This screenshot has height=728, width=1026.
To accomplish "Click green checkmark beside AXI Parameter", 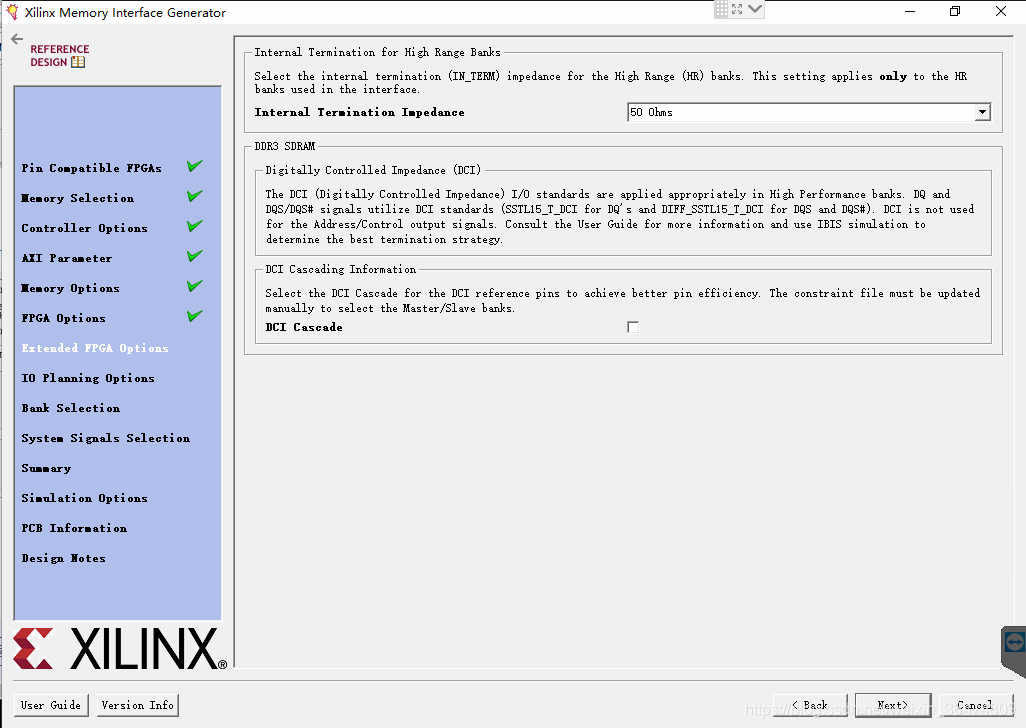I will pos(194,256).
